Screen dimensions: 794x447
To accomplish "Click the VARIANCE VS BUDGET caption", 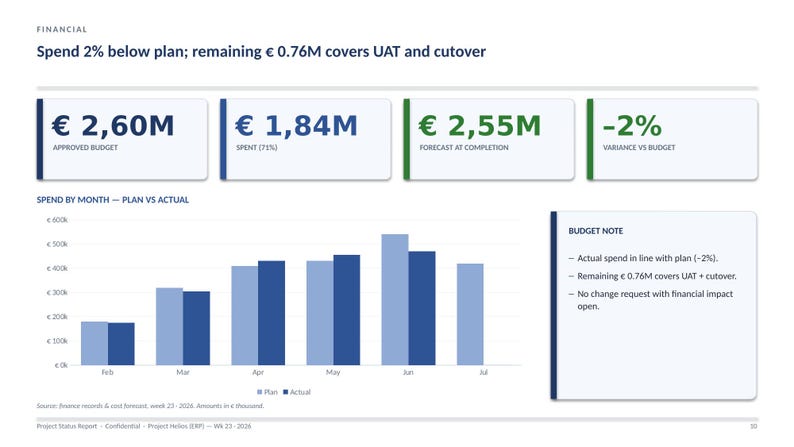I will click(x=639, y=147).
